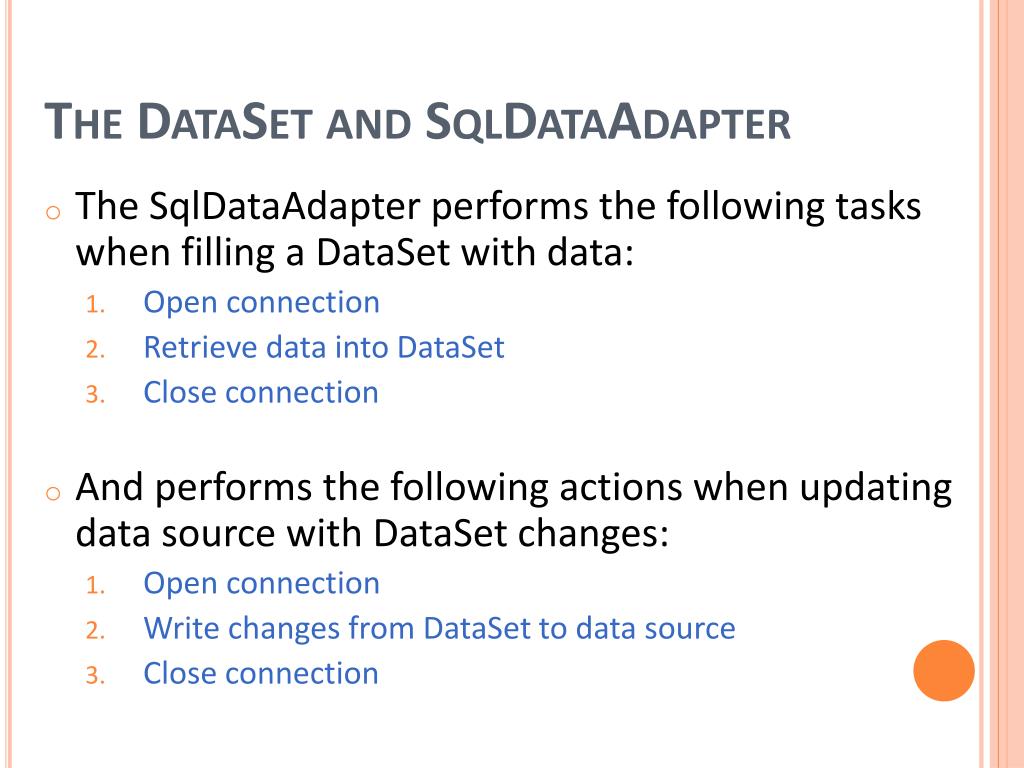The image size is (1024, 768).
Task: Click number 2 beside 'Write changes from DataSet'
Action: coord(95,630)
